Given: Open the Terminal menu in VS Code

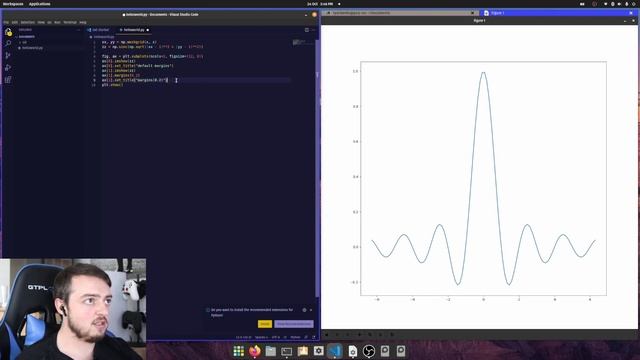Looking at the screenshot, I should 70,22.
